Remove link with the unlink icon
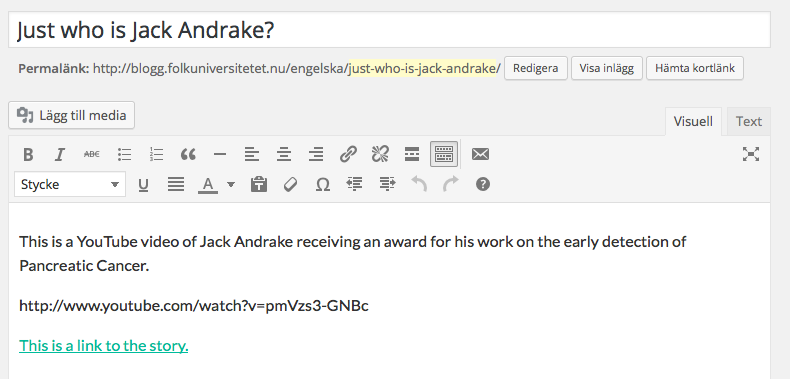Viewport: 790px width, 379px height. [x=380, y=154]
